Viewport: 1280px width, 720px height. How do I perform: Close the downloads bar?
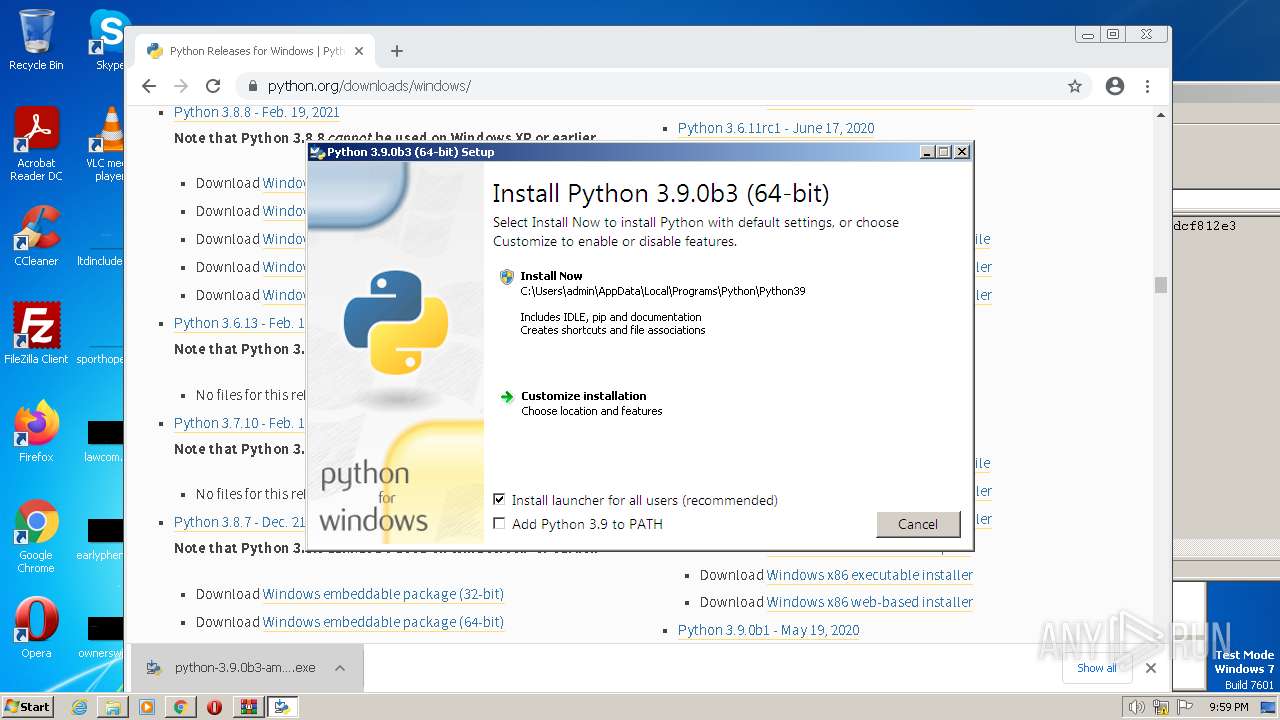tap(1151, 668)
